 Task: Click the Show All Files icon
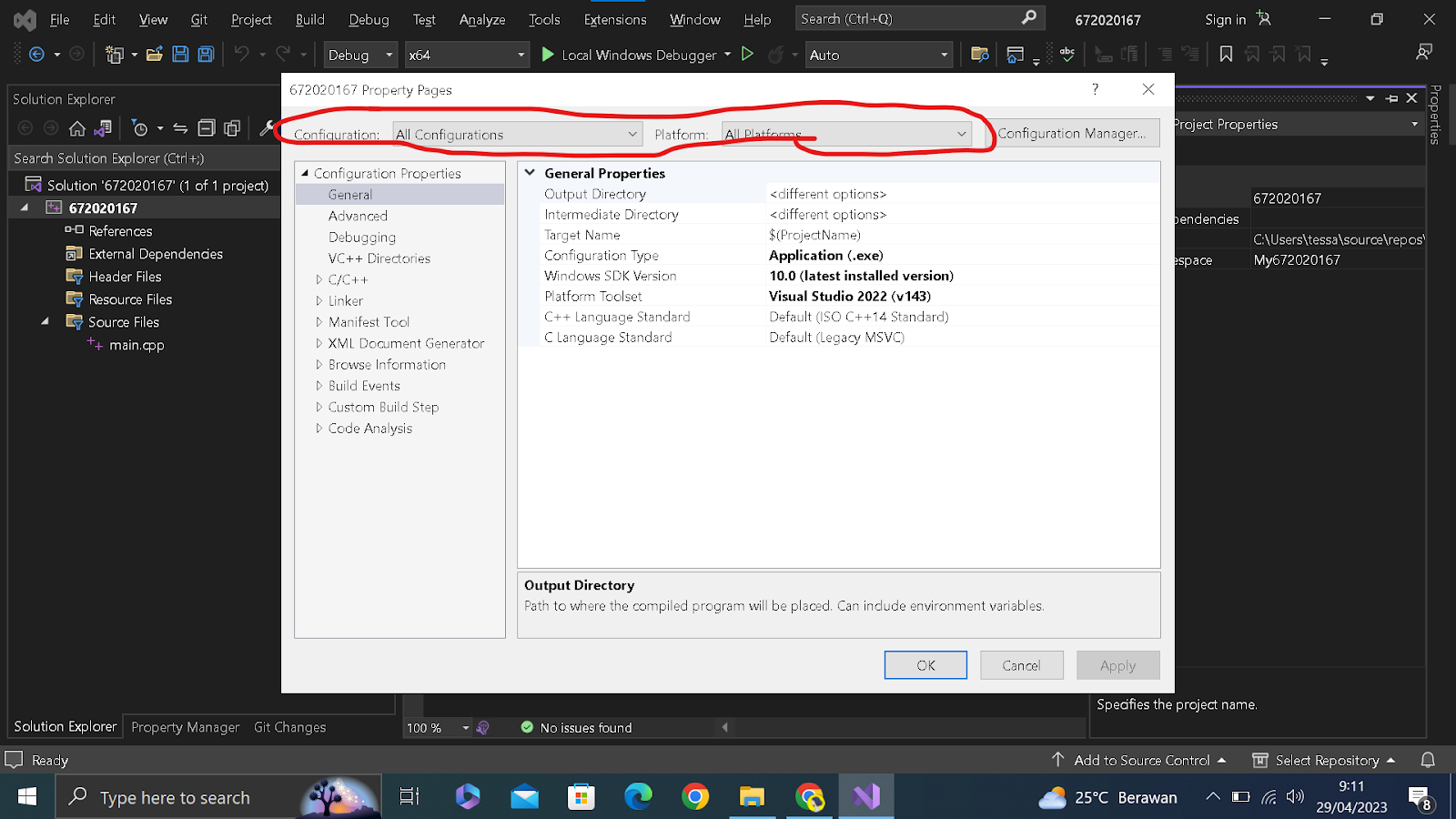pyautogui.click(x=232, y=128)
